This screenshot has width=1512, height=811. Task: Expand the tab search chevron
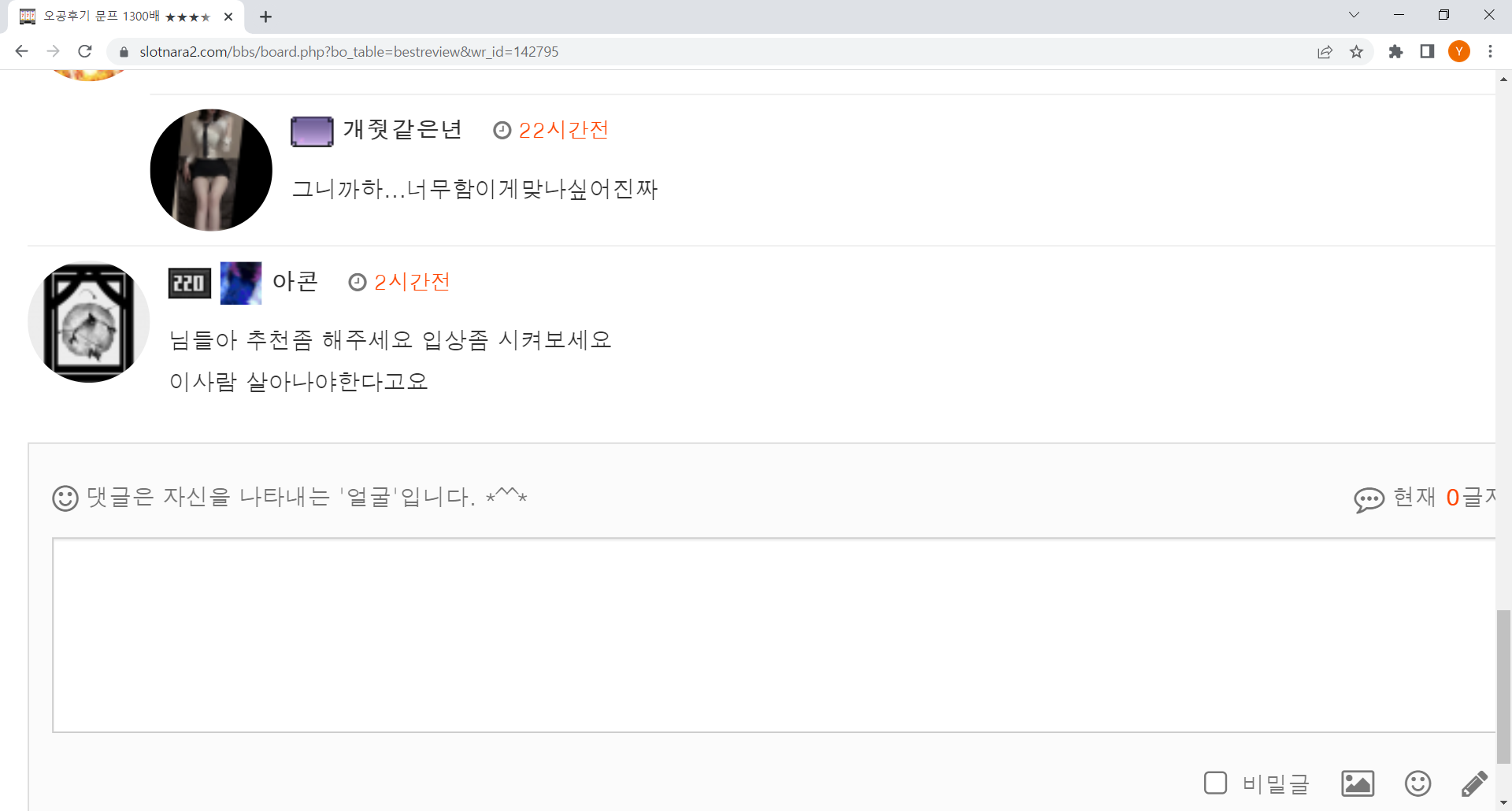point(1354,15)
